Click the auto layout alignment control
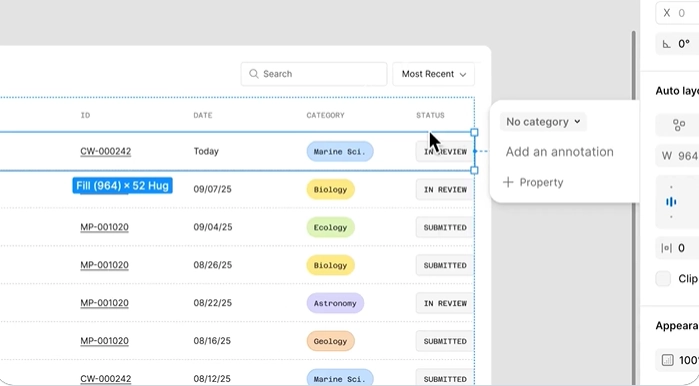The image size is (699, 386). tap(677, 202)
